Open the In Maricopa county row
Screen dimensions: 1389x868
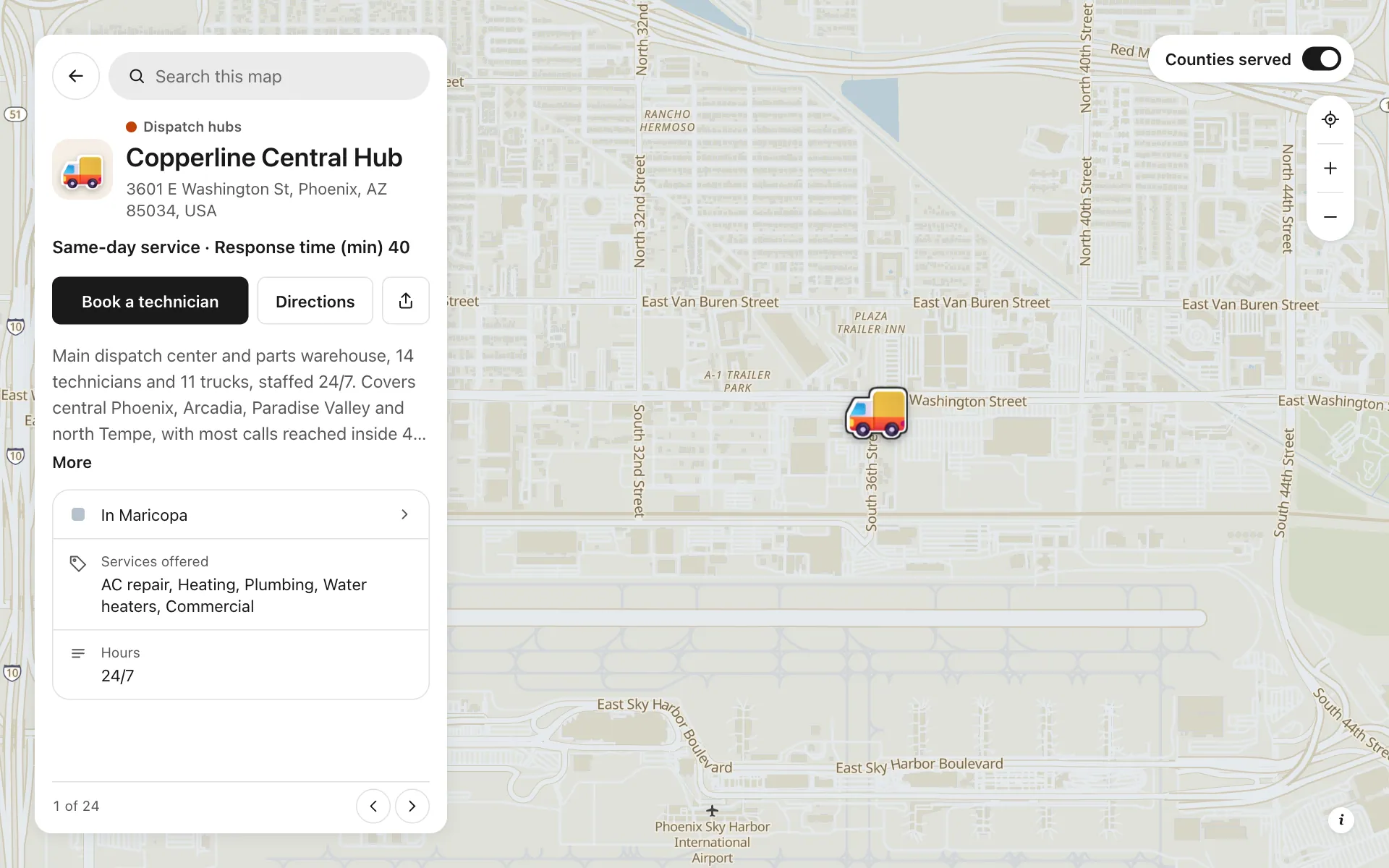tap(241, 515)
